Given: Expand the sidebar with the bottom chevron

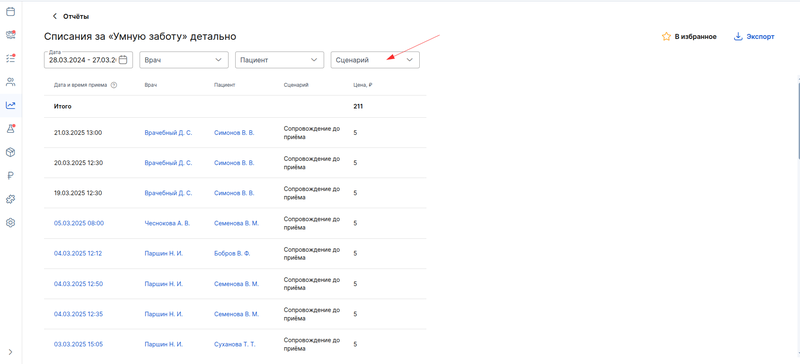Looking at the screenshot, I should 10,352.
